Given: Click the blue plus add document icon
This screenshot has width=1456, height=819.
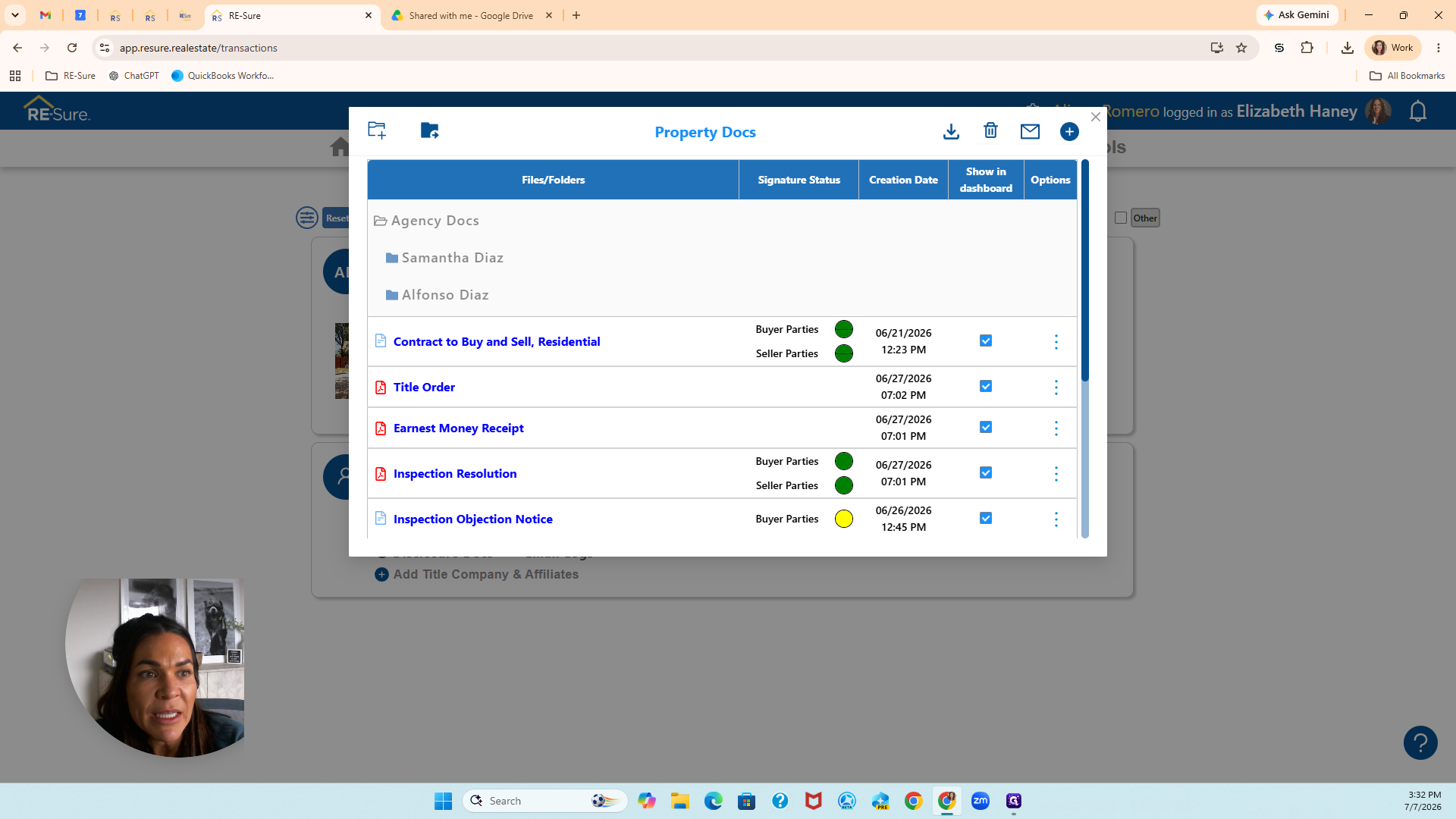Looking at the screenshot, I should pos(1069,131).
